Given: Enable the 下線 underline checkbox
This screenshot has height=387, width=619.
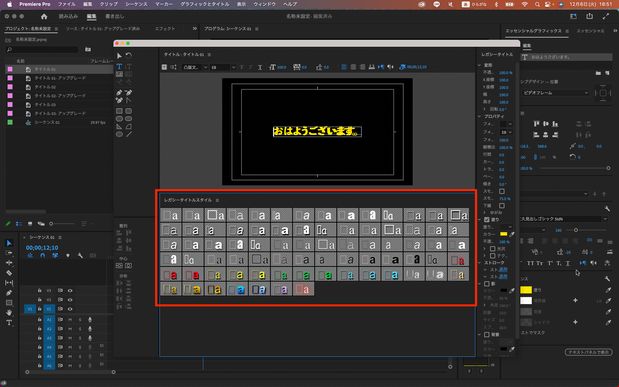Looking at the screenshot, I should point(502,206).
